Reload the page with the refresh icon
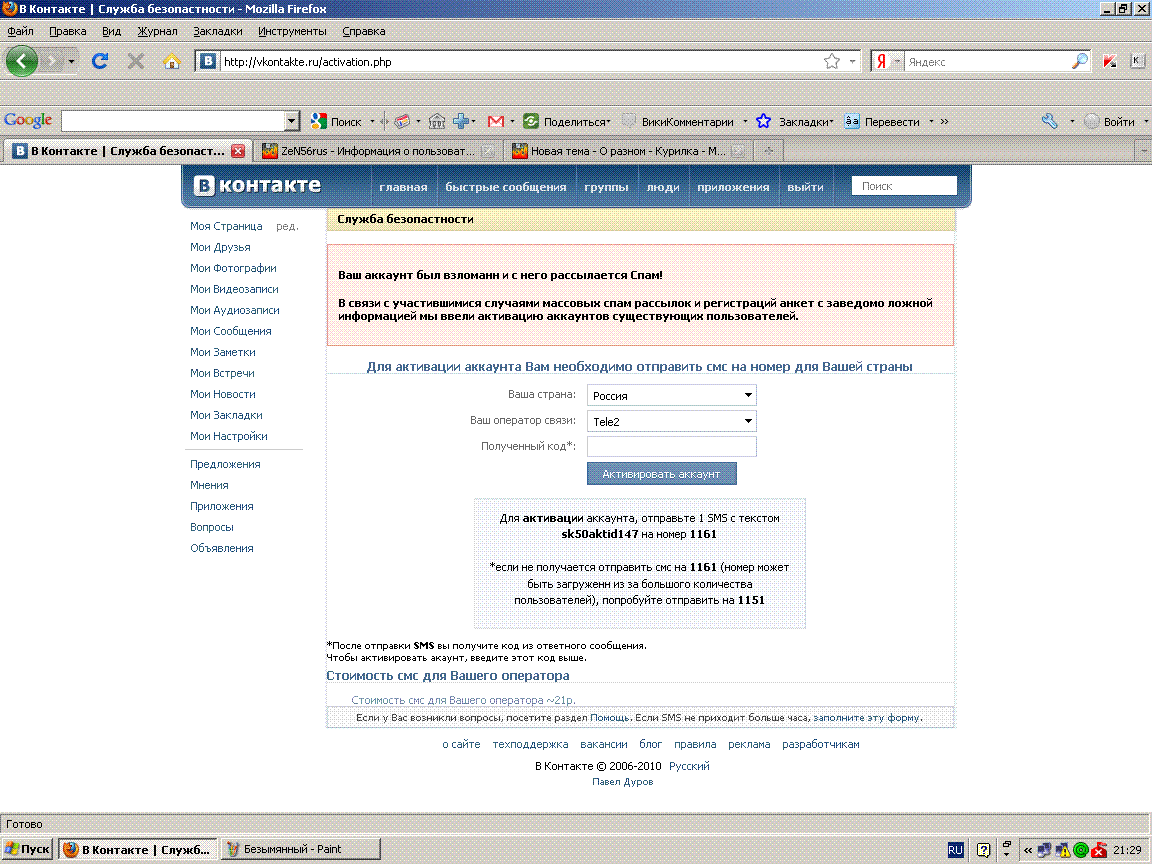 point(100,61)
